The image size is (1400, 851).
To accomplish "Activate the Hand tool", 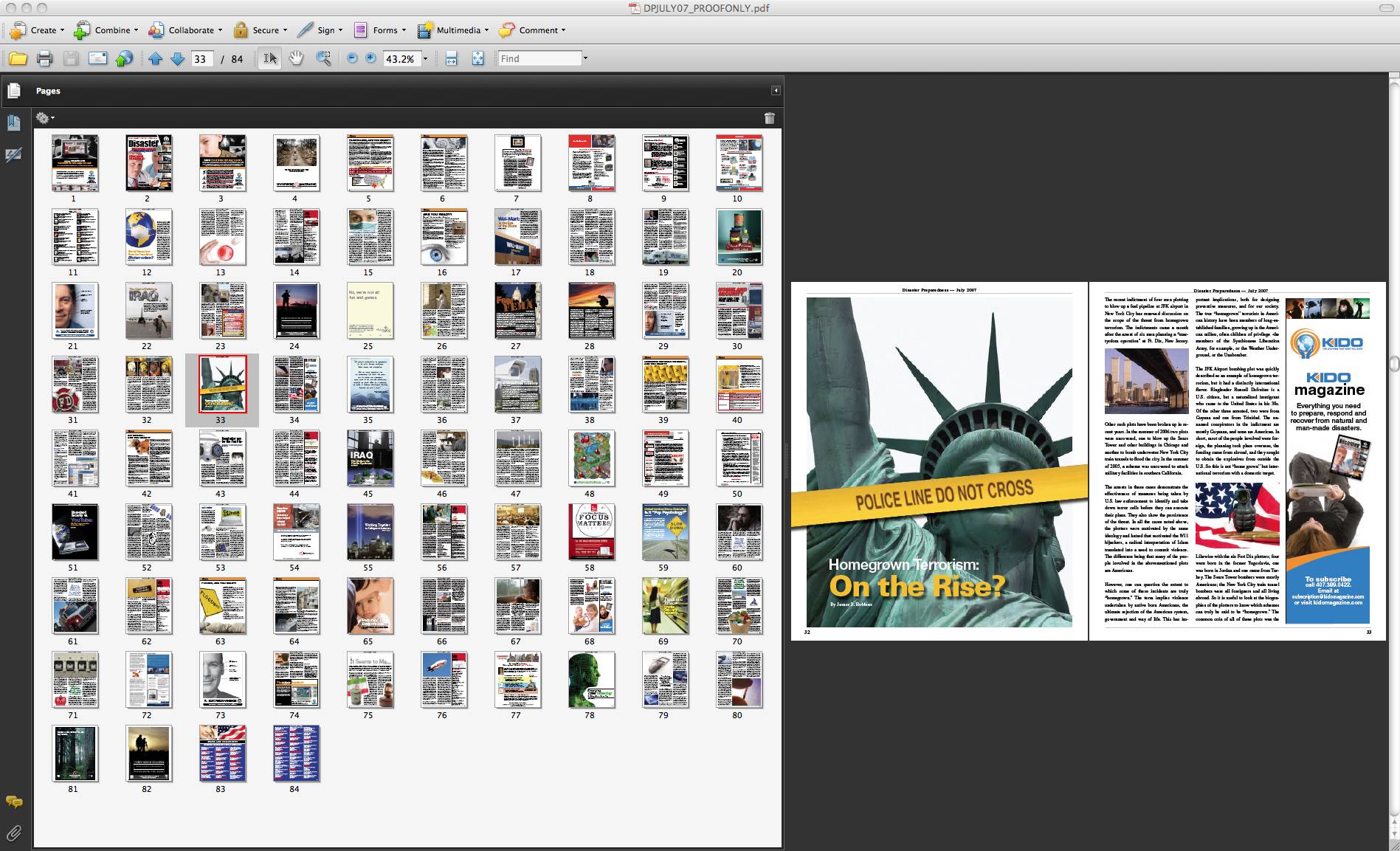I will [x=296, y=58].
